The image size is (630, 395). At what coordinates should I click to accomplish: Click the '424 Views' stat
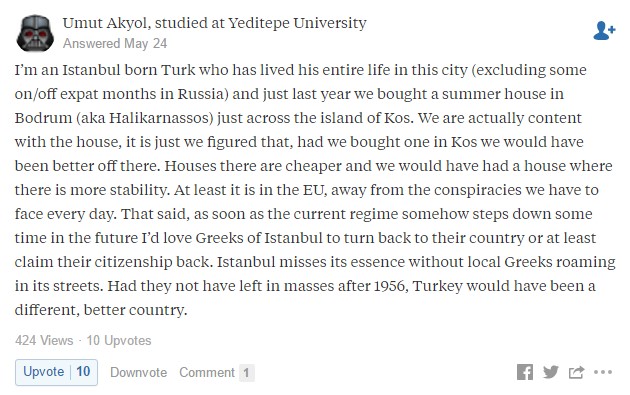point(44,341)
